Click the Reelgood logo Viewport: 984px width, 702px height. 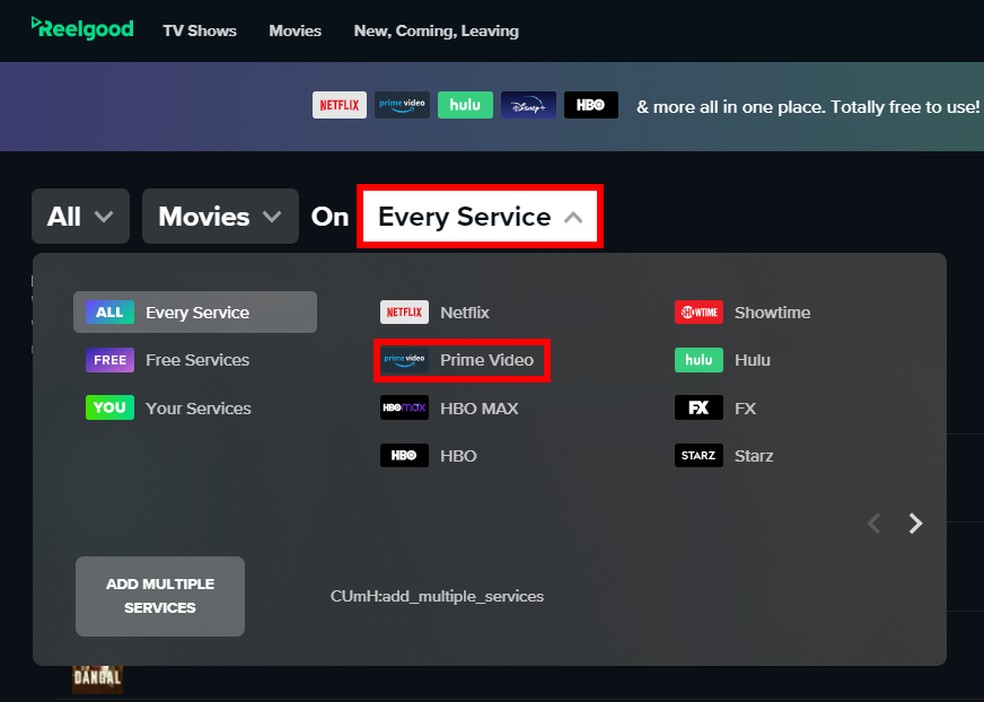click(x=80, y=29)
